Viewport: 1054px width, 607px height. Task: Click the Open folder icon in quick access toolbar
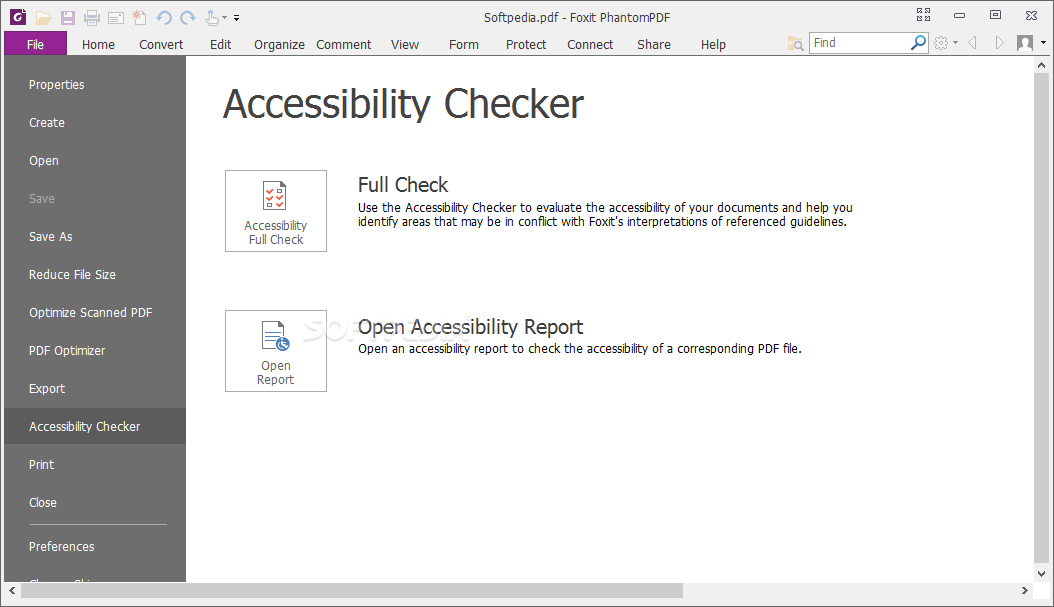pyautogui.click(x=44, y=17)
